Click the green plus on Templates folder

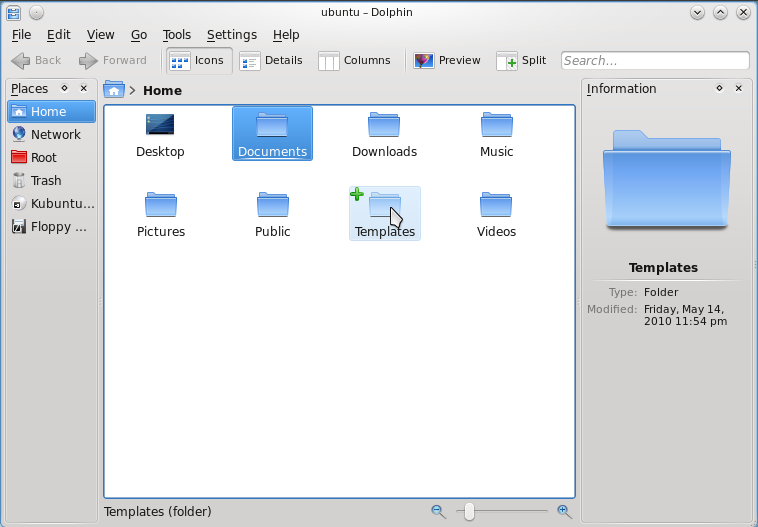pos(356,194)
